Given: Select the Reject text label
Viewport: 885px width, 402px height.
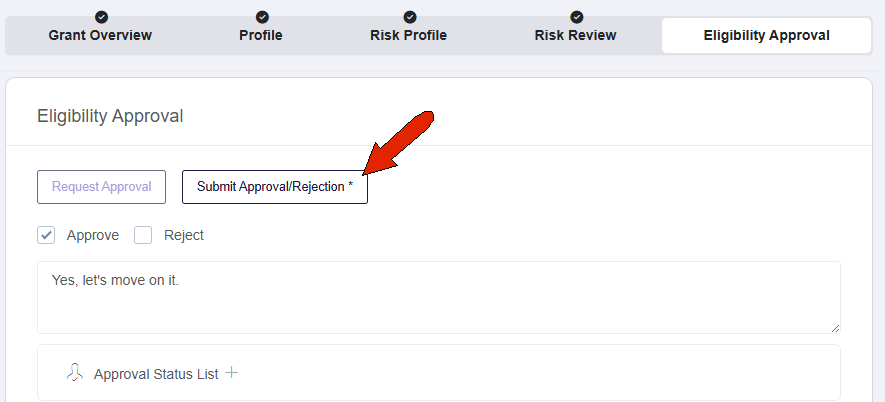Looking at the screenshot, I should tap(184, 235).
